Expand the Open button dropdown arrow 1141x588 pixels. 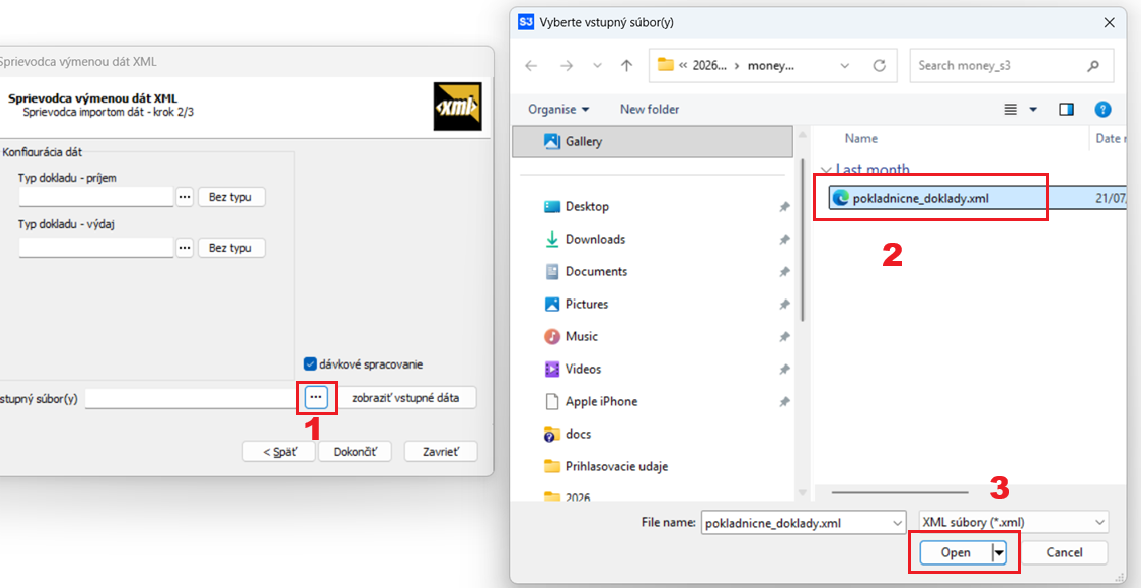[999, 552]
